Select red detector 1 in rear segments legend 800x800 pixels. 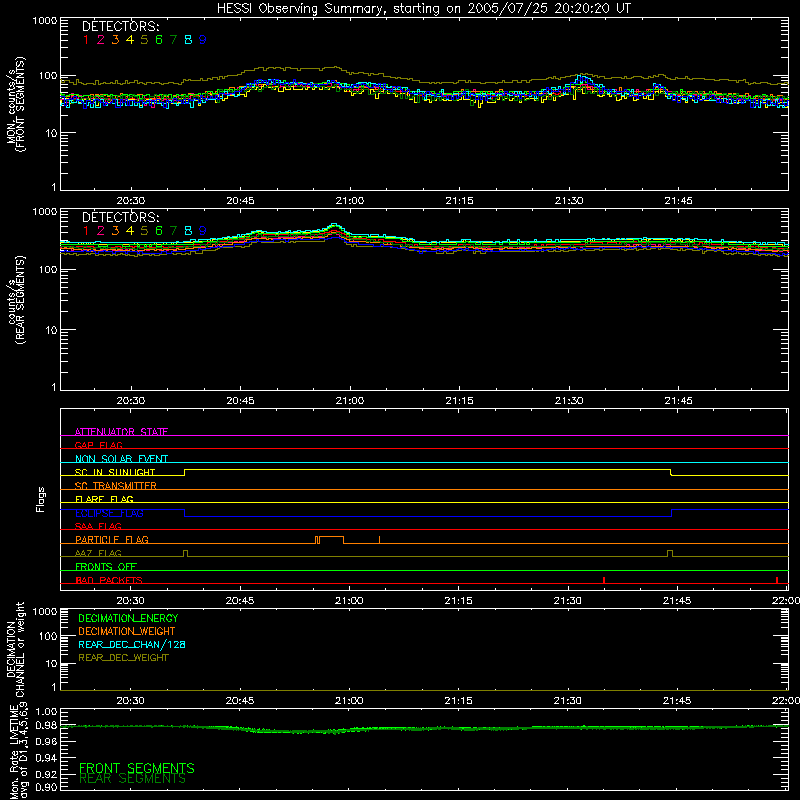[86, 231]
